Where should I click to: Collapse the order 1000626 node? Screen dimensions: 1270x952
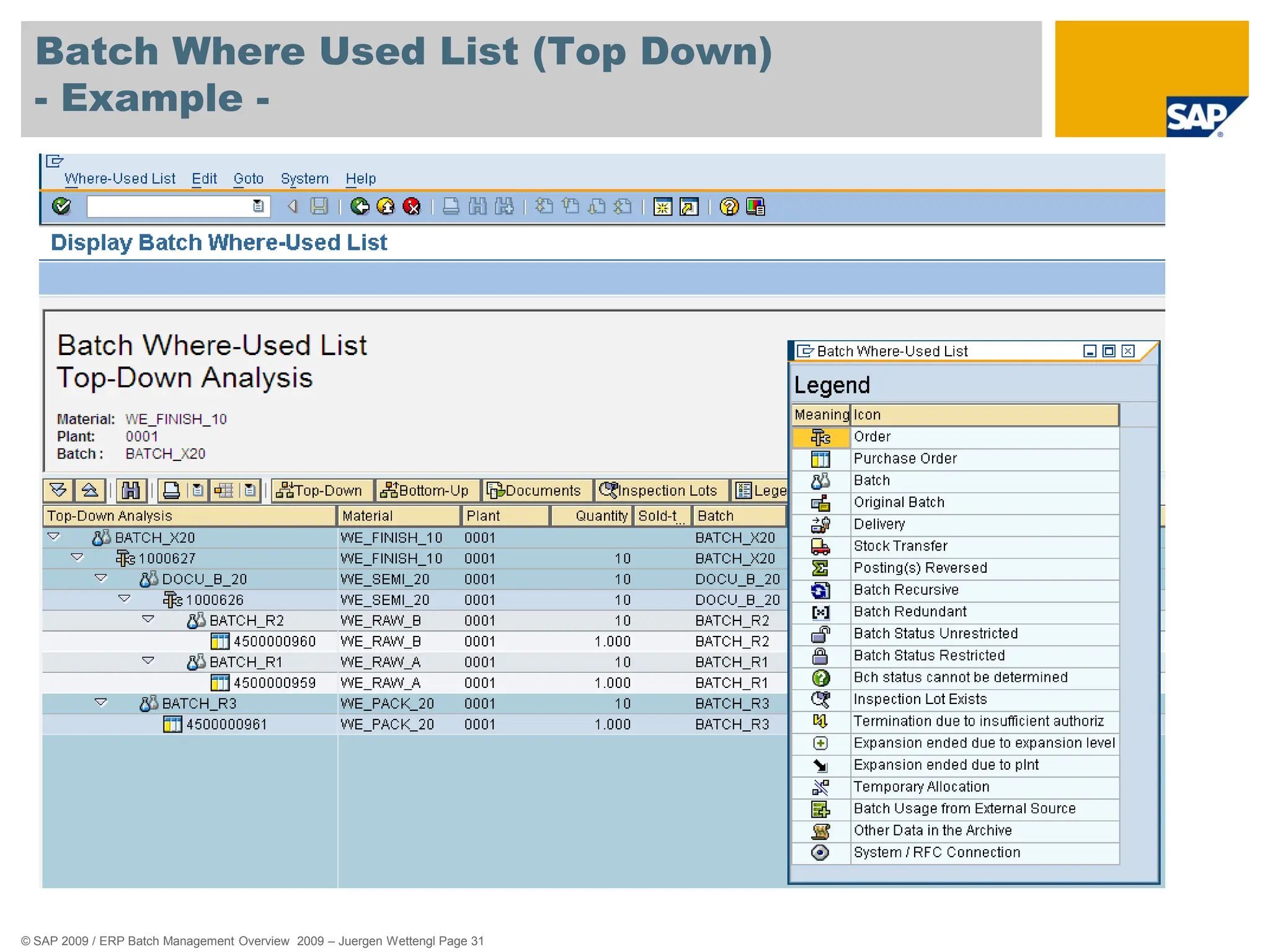tap(125, 599)
